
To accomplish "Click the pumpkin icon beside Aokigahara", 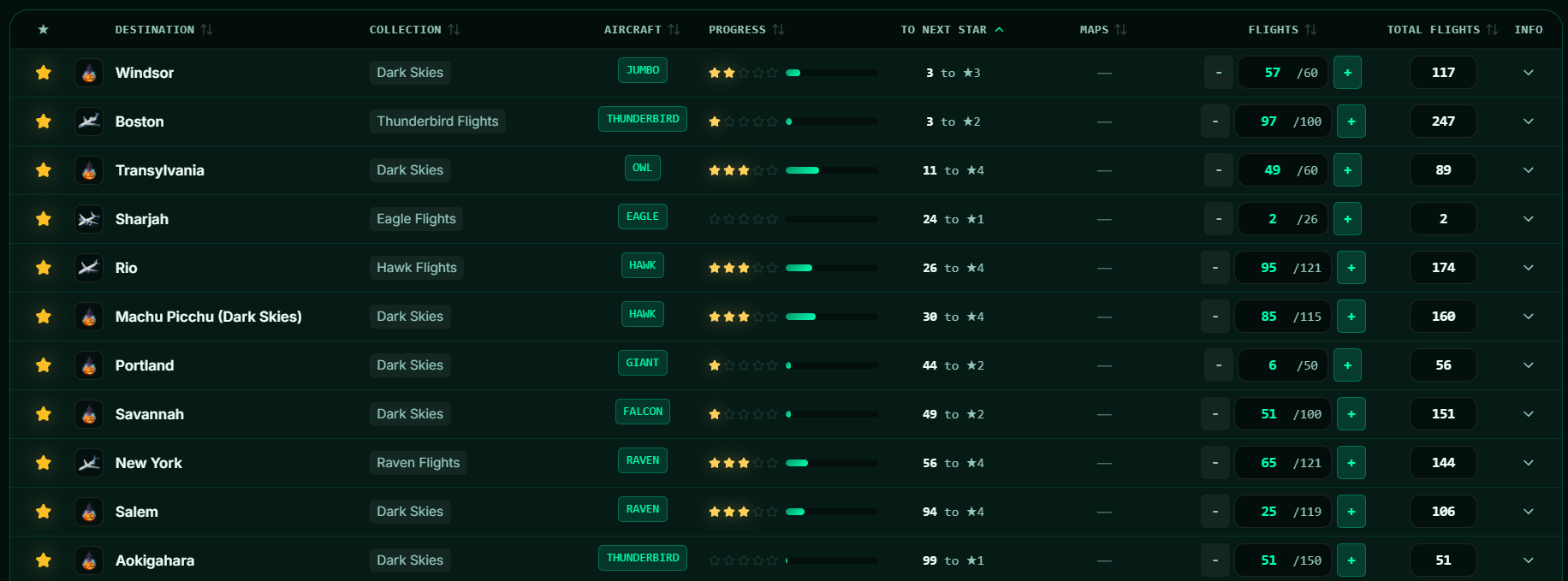I will [89, 560].
